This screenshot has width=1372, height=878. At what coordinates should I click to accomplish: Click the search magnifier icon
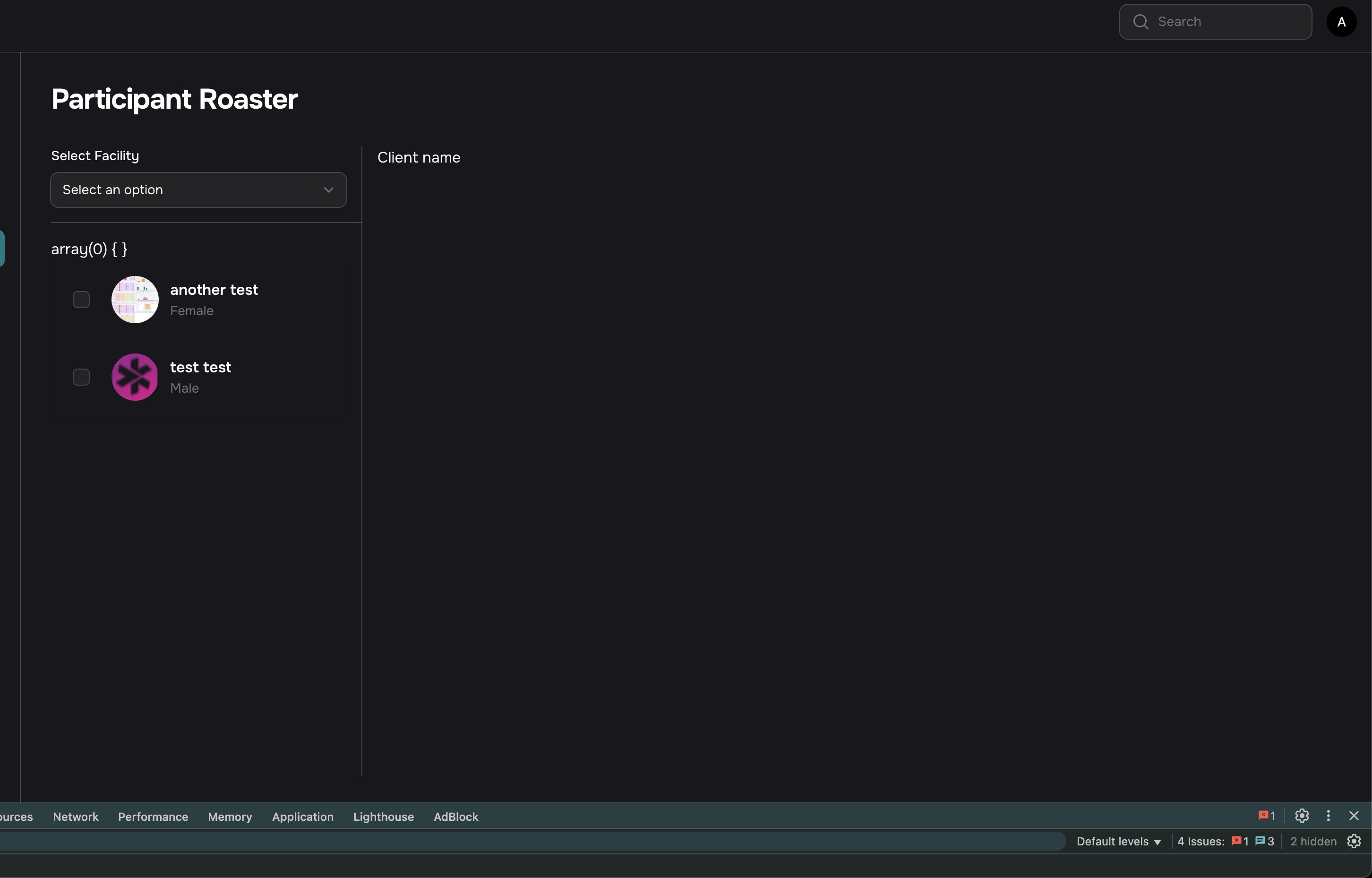[x=1140, y=22]
